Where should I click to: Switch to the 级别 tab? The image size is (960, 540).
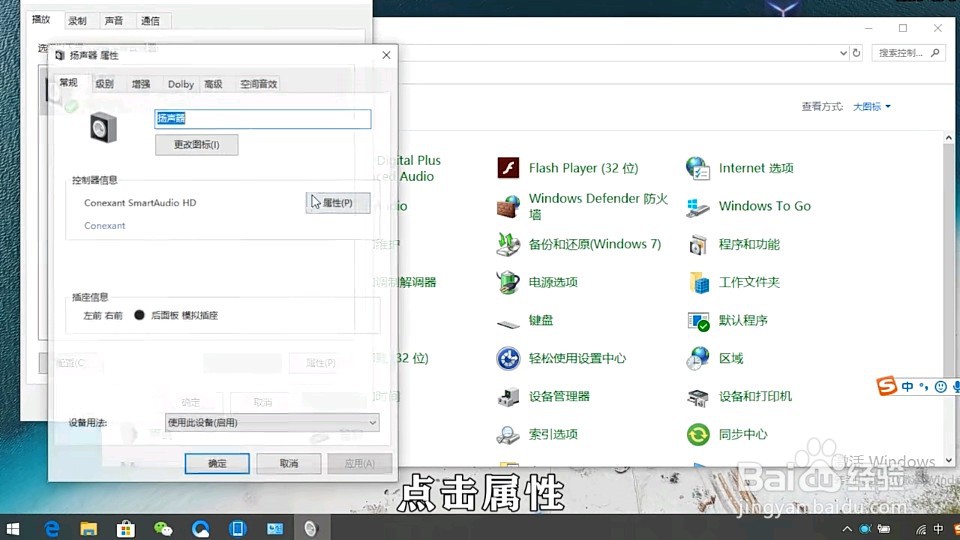point(105,84)
